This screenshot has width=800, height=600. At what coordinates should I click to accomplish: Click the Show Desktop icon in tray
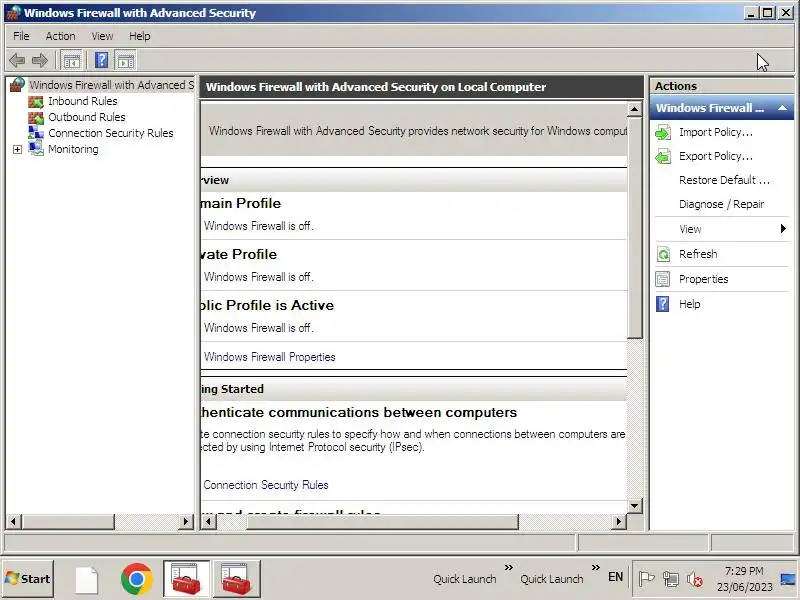coord(789,579)
